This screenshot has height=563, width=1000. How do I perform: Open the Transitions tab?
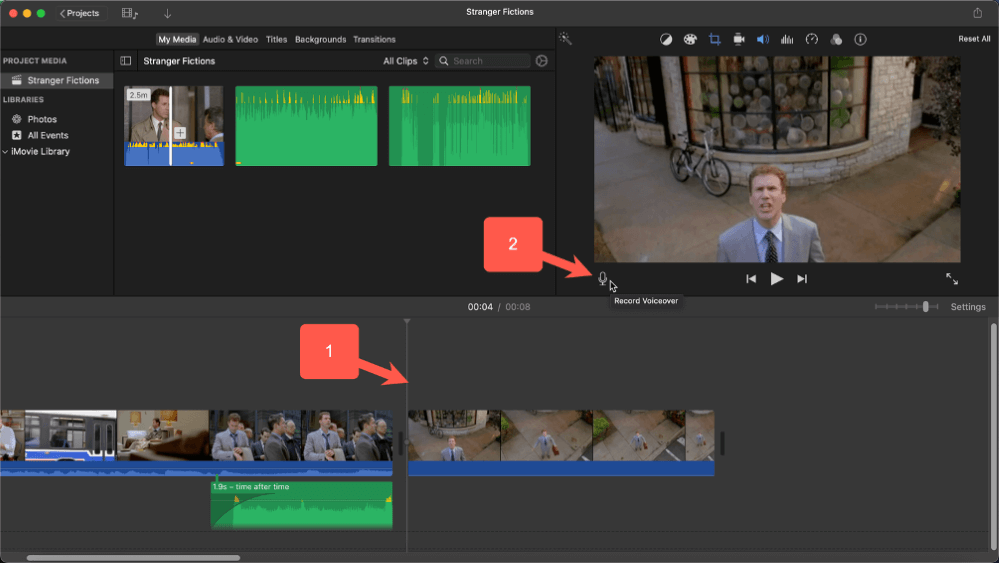click(374, 40)
